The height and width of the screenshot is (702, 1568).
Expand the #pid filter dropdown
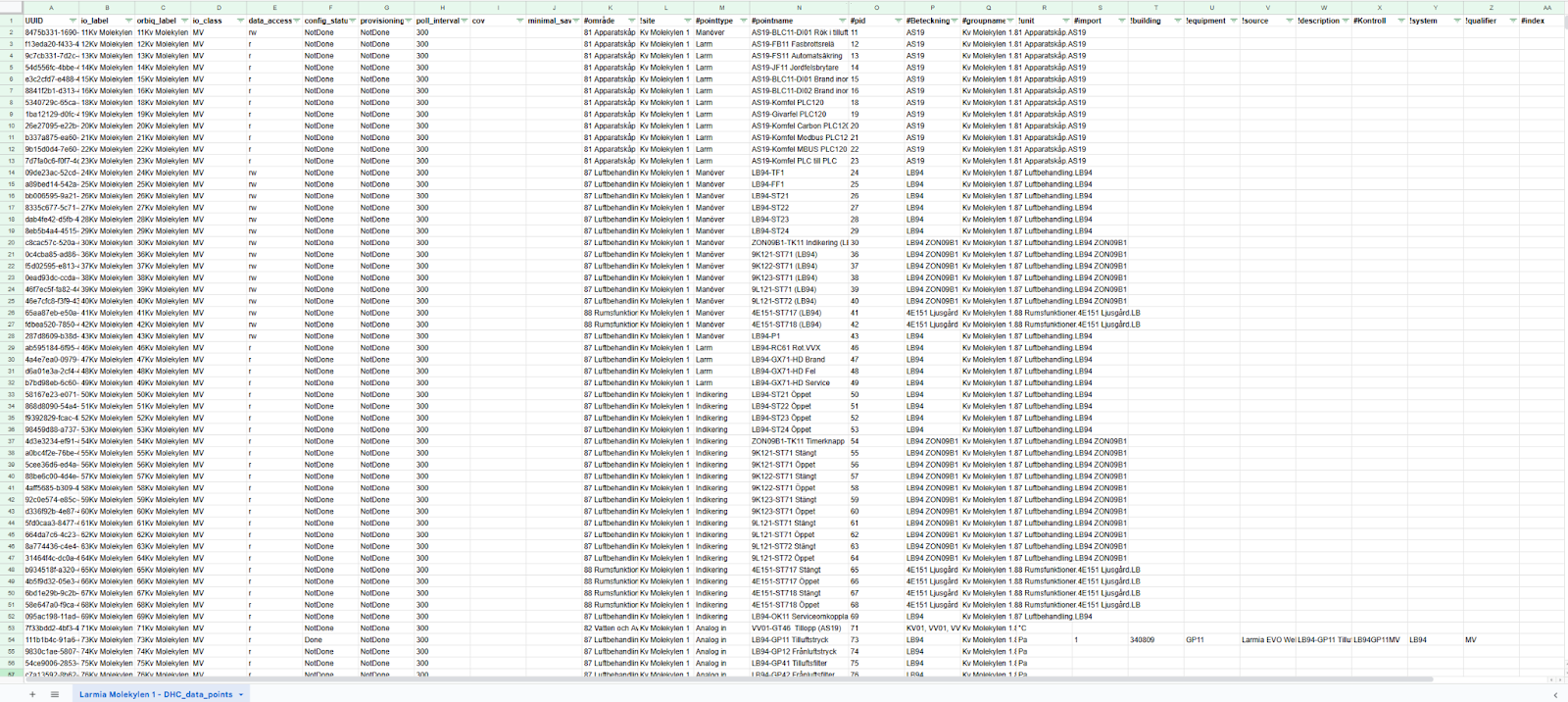[x=897, y=21]
